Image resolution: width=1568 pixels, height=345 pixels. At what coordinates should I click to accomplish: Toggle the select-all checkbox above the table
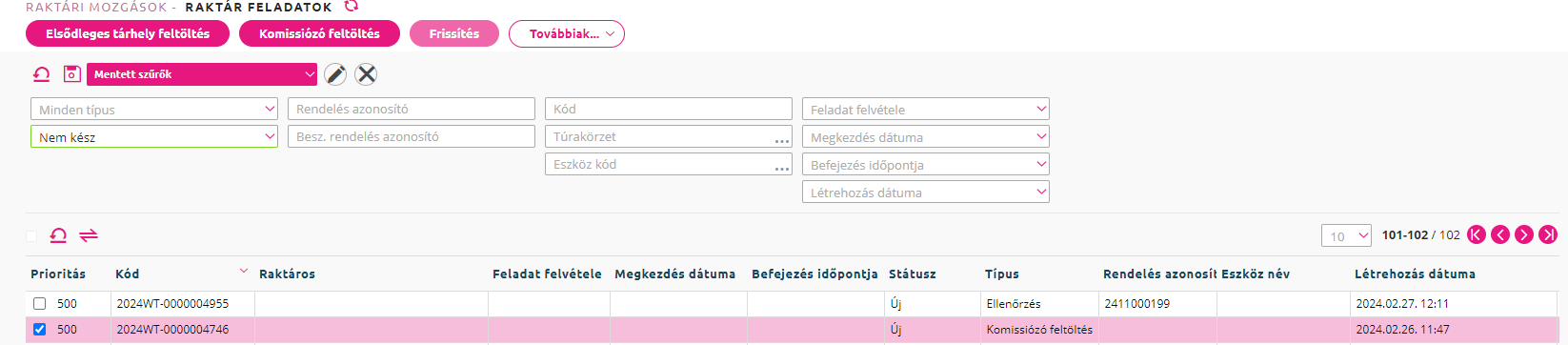pos(31,236)
